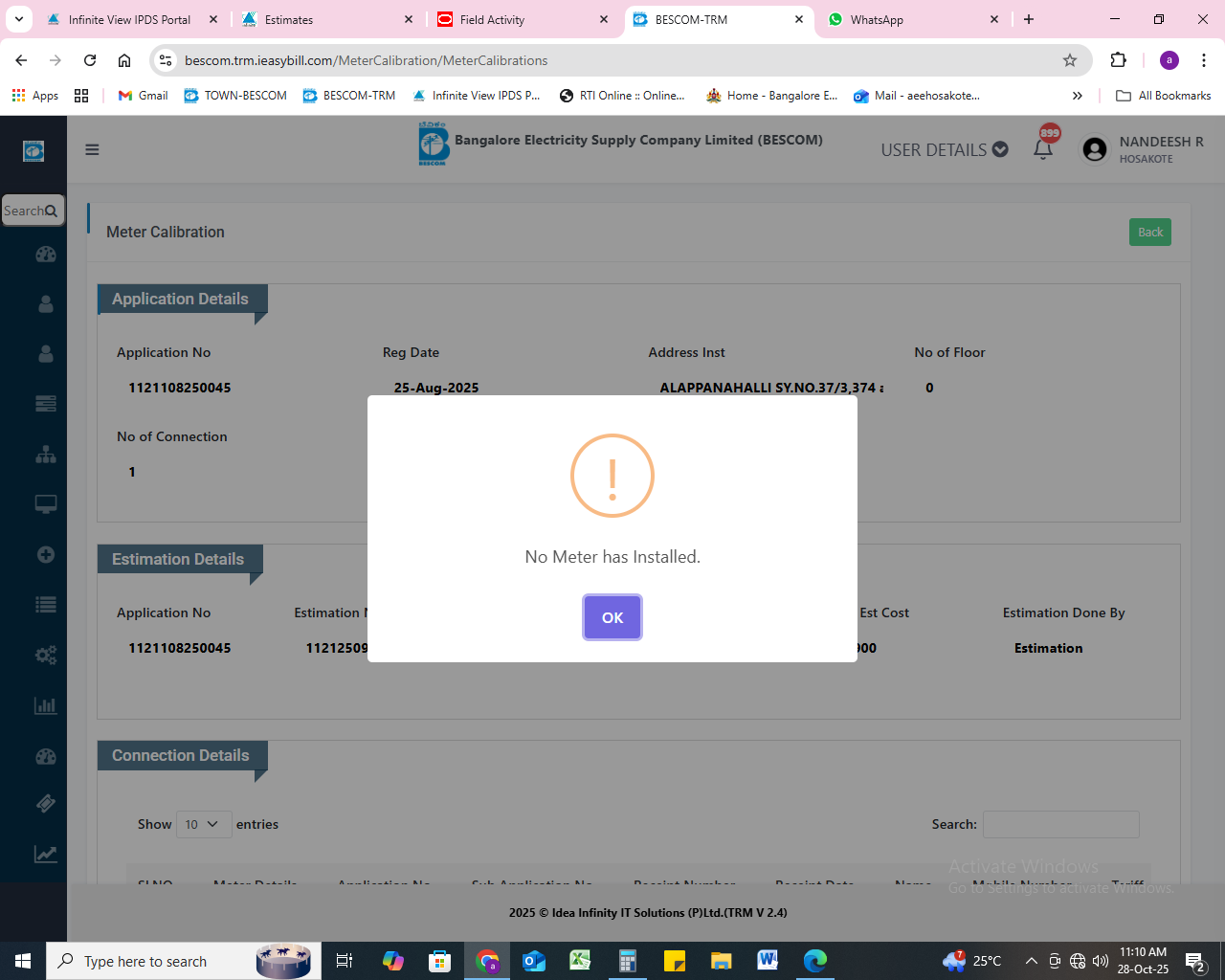Open the server stack sidebar icon
Viewport: 1225px width, 980px height.
[x=45, y=404]
